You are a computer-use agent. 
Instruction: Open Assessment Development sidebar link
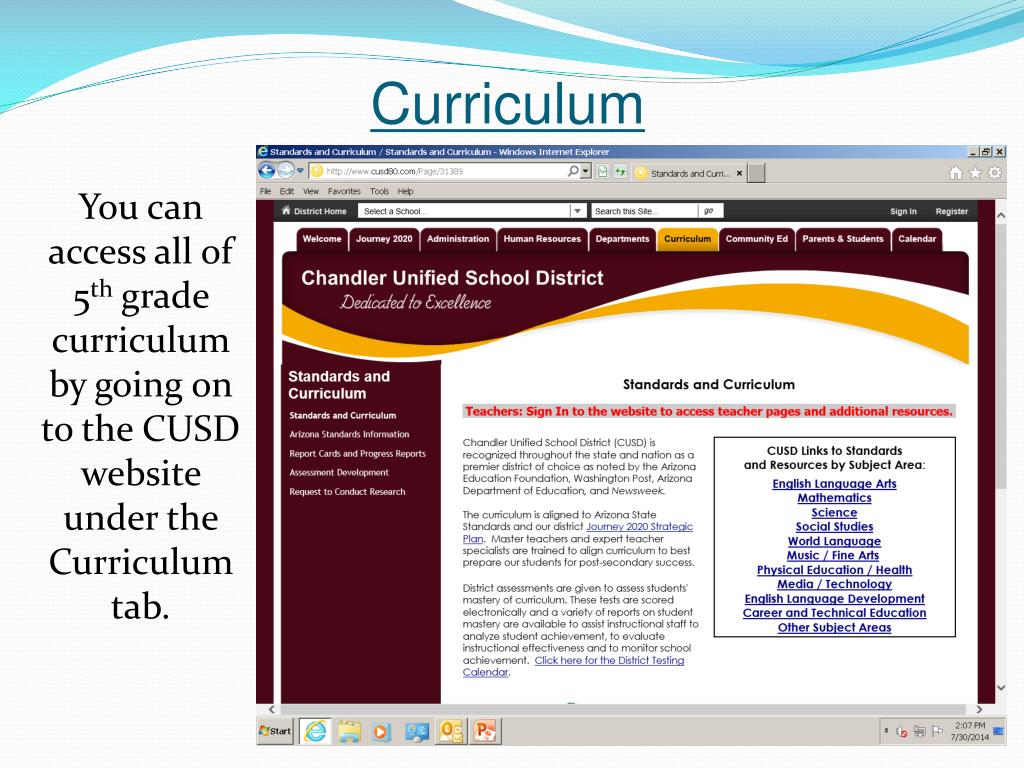point(339,473)
